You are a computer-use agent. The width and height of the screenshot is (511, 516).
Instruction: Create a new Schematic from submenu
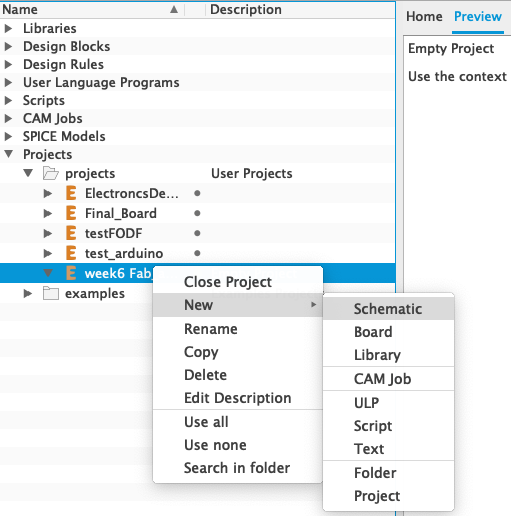point(389,309)
